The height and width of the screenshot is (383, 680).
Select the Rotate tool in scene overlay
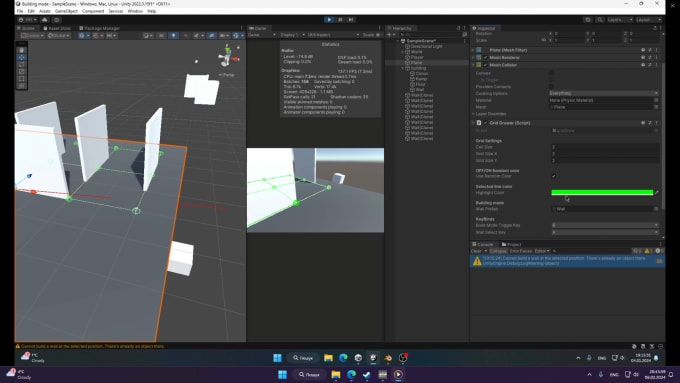coord(21,64)
